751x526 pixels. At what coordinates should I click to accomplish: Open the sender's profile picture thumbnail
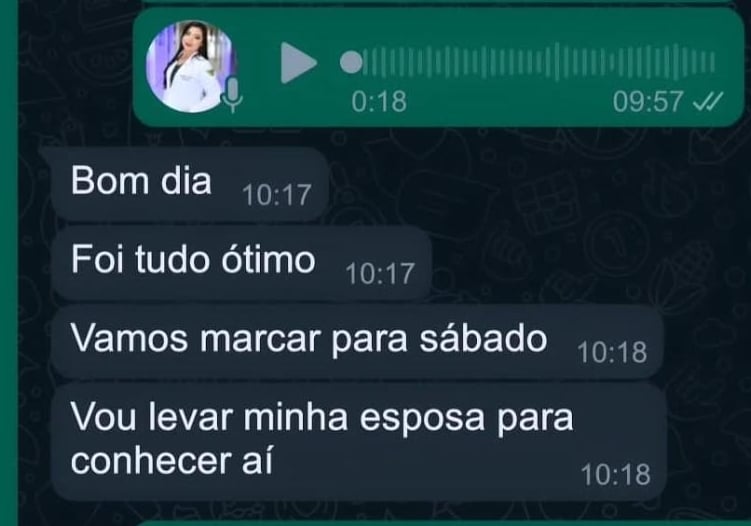192,67
